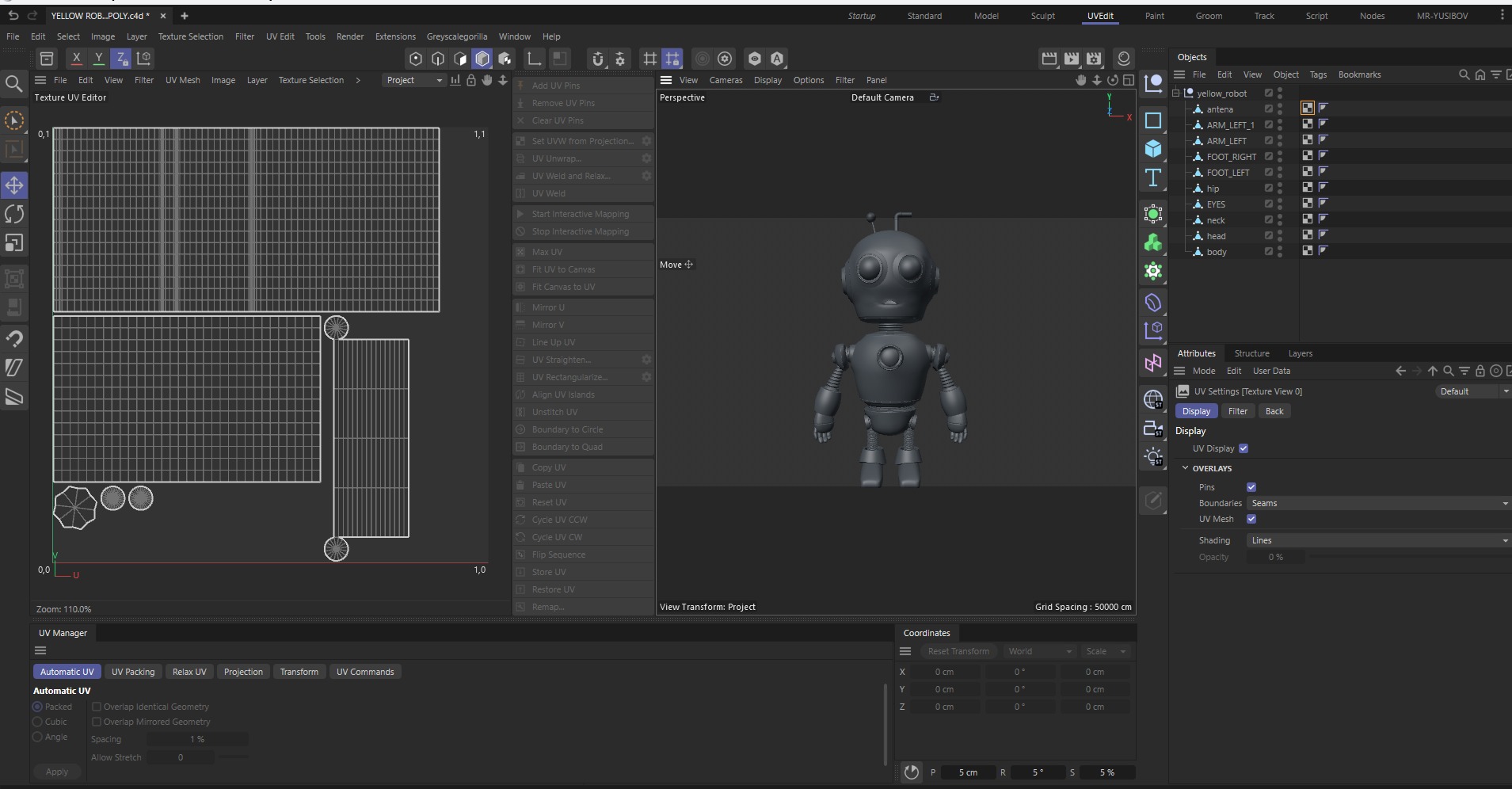Open the Texture Selection menu in main menu bar

point(190,36)
